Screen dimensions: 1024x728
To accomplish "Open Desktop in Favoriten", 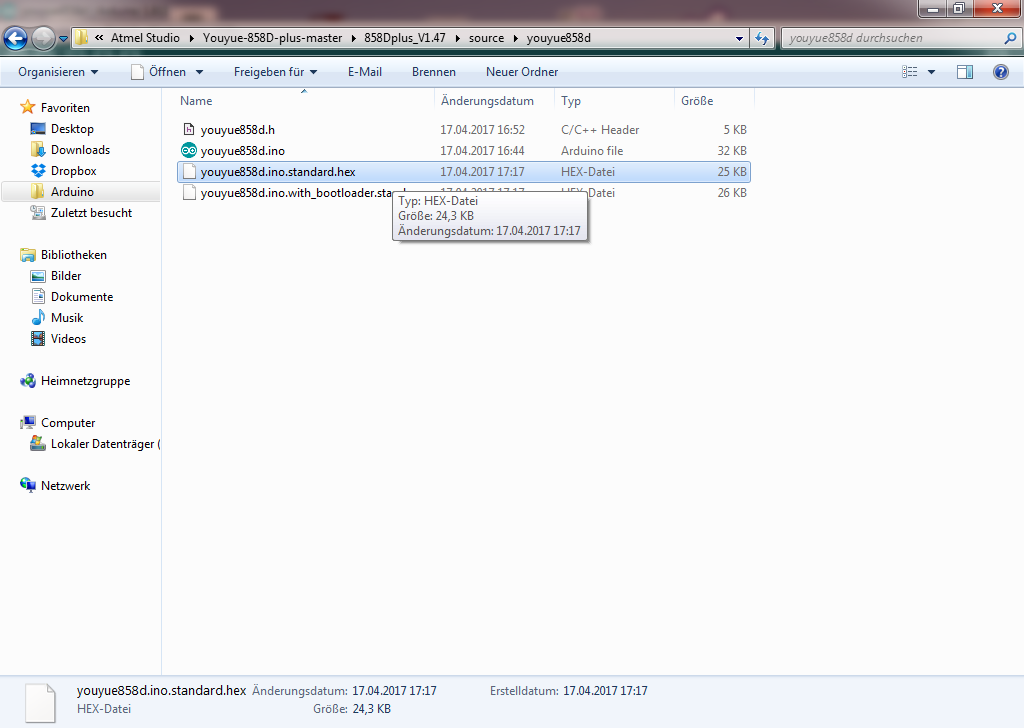I will pos(72,129).
